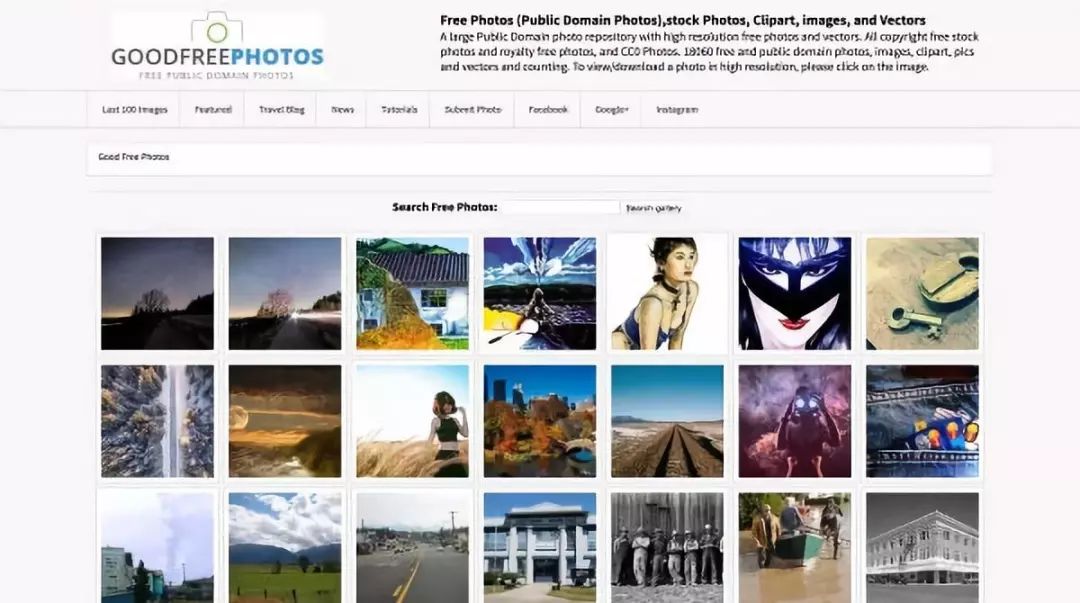Visit the Facebook link in navigation
Image resolution: width=1080 pixels, height=603 pixels.
pos(548,110)
